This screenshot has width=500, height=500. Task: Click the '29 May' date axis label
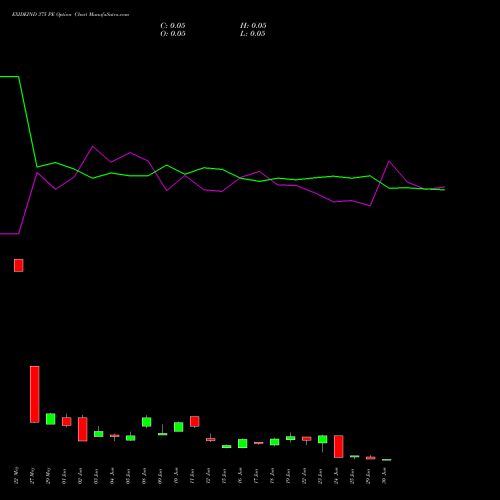48,476
